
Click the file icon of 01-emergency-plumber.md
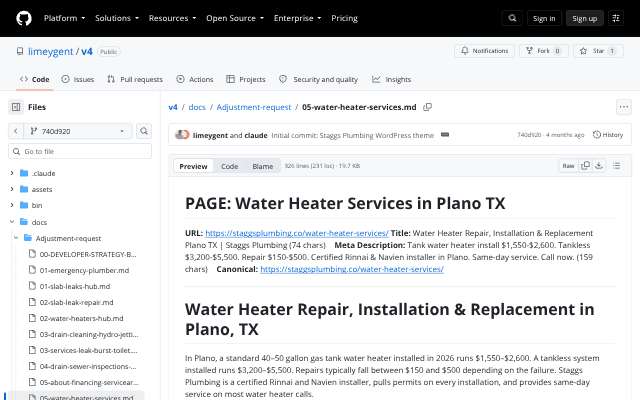(x=32, y=270)
